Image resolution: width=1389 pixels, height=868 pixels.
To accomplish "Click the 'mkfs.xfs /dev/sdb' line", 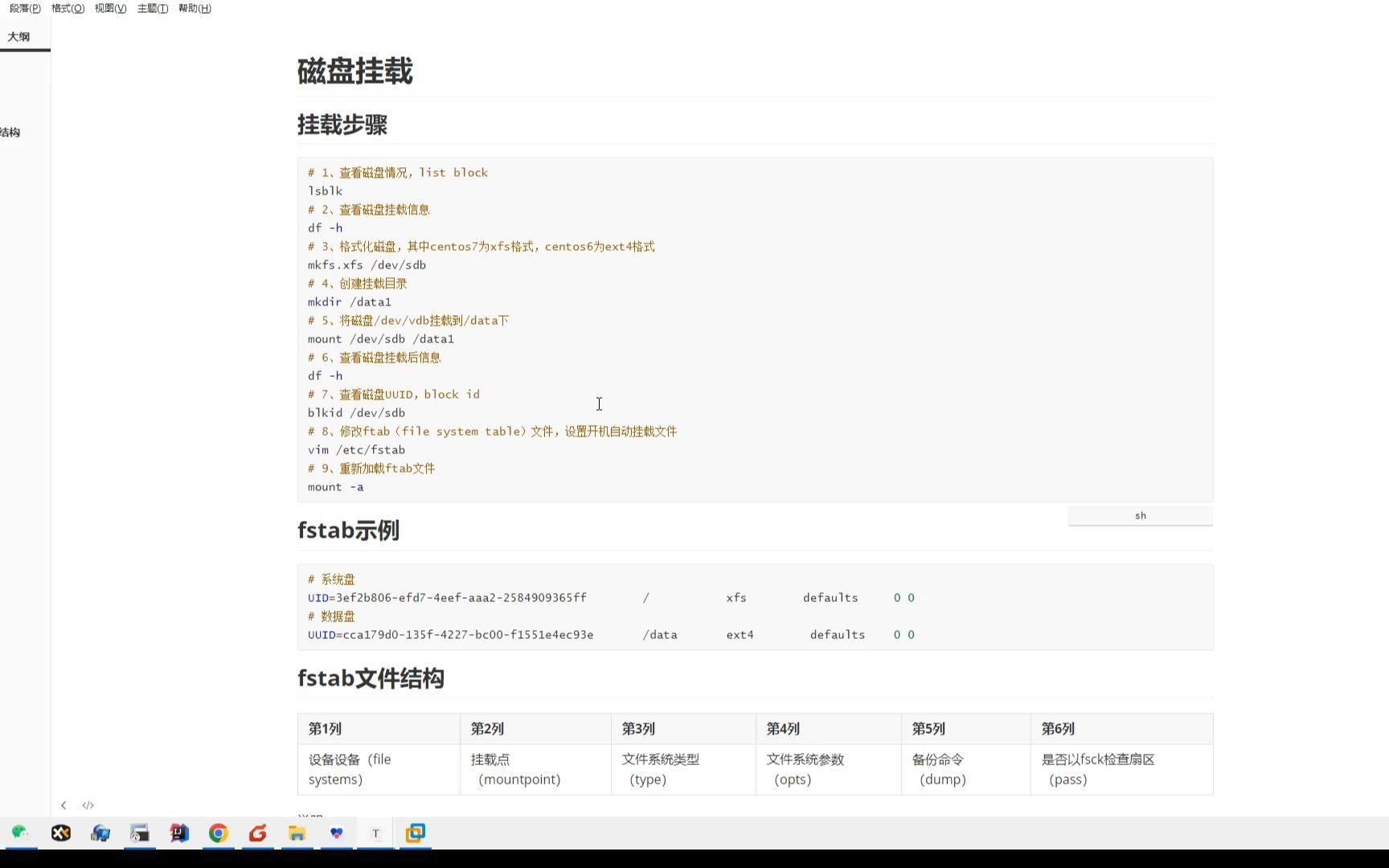I will click(x=367, y=265).
